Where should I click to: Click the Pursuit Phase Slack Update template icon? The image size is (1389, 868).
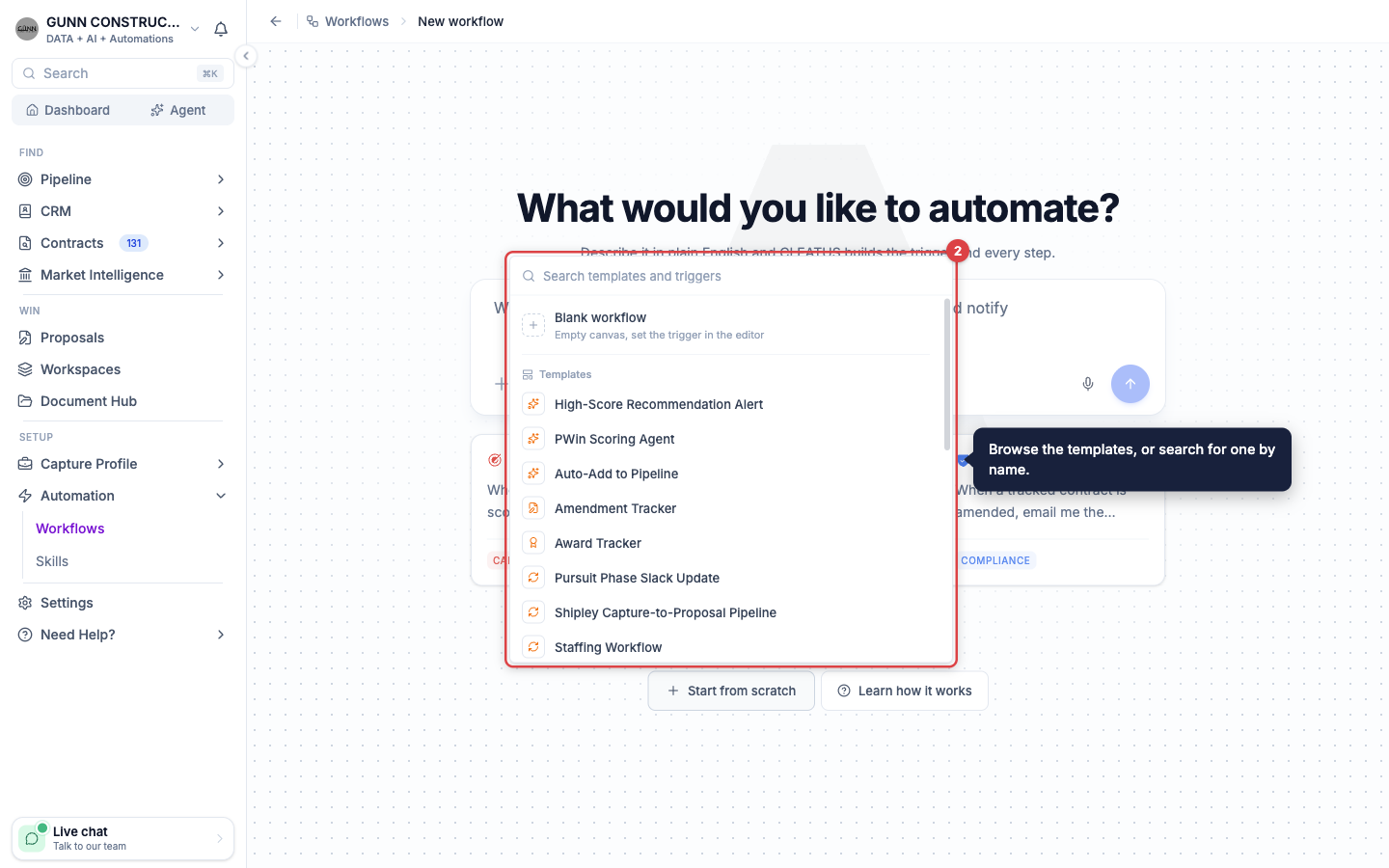(x=533, y=578)
